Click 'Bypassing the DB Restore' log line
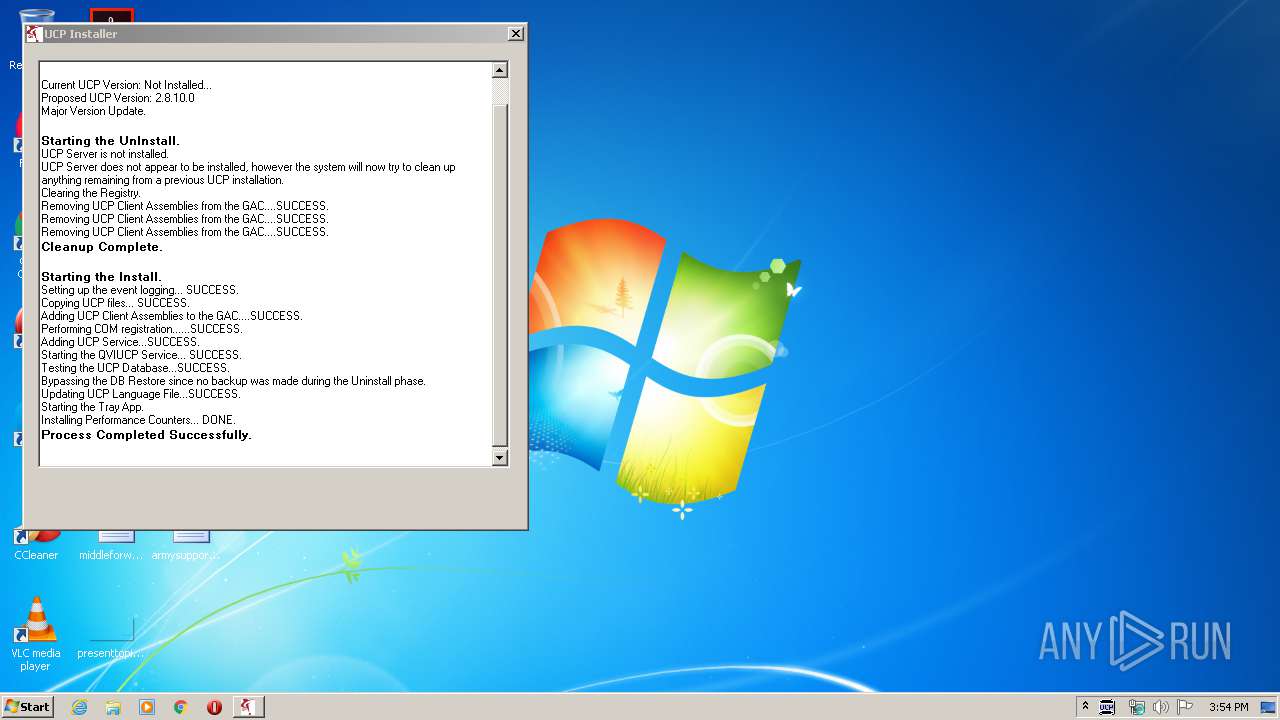 [x=233, y=381]
